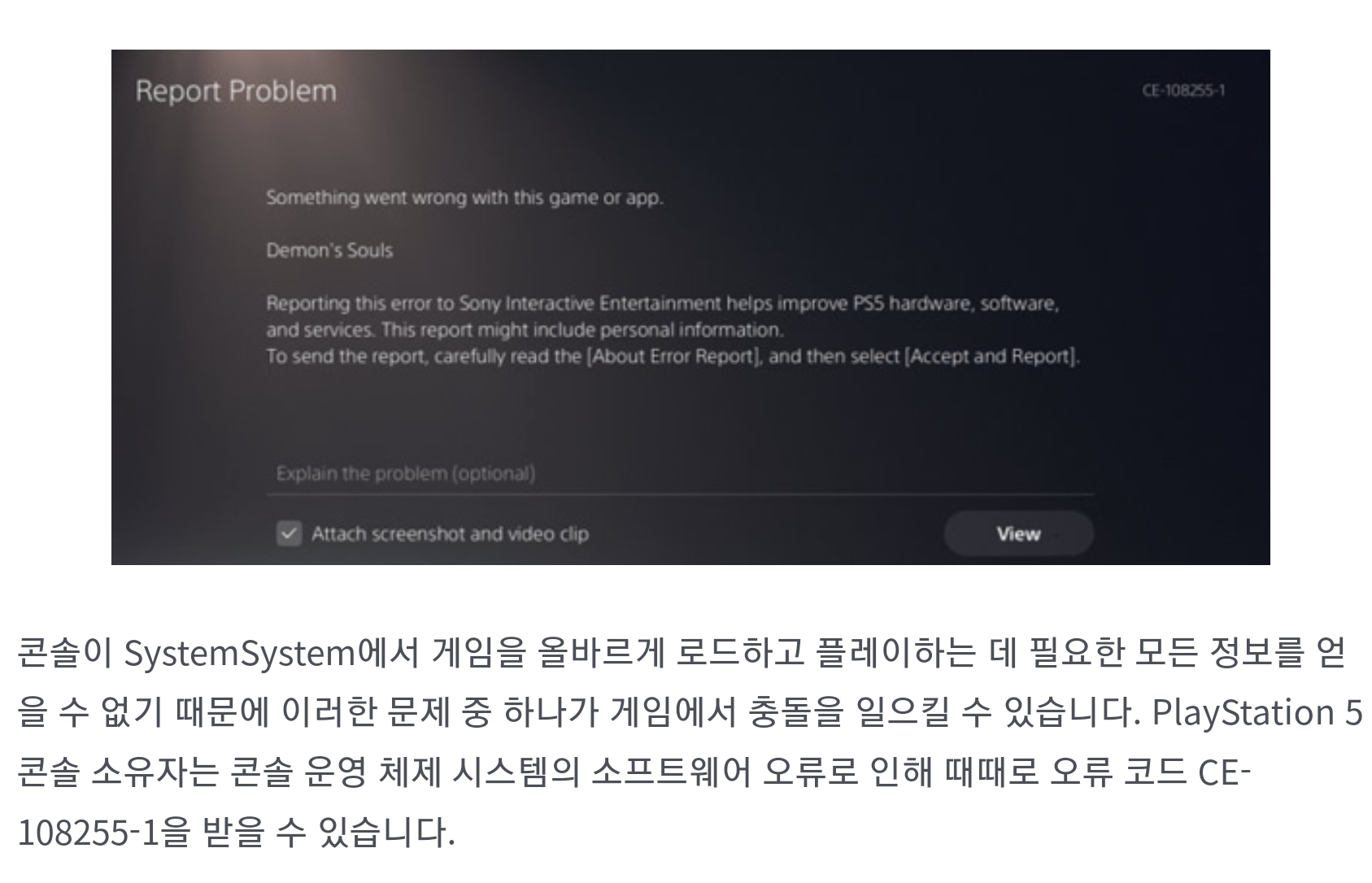Click the Report Problem heading
Image resolution: width=1372 pixels, height=883 pixels.
coord(236,90)
